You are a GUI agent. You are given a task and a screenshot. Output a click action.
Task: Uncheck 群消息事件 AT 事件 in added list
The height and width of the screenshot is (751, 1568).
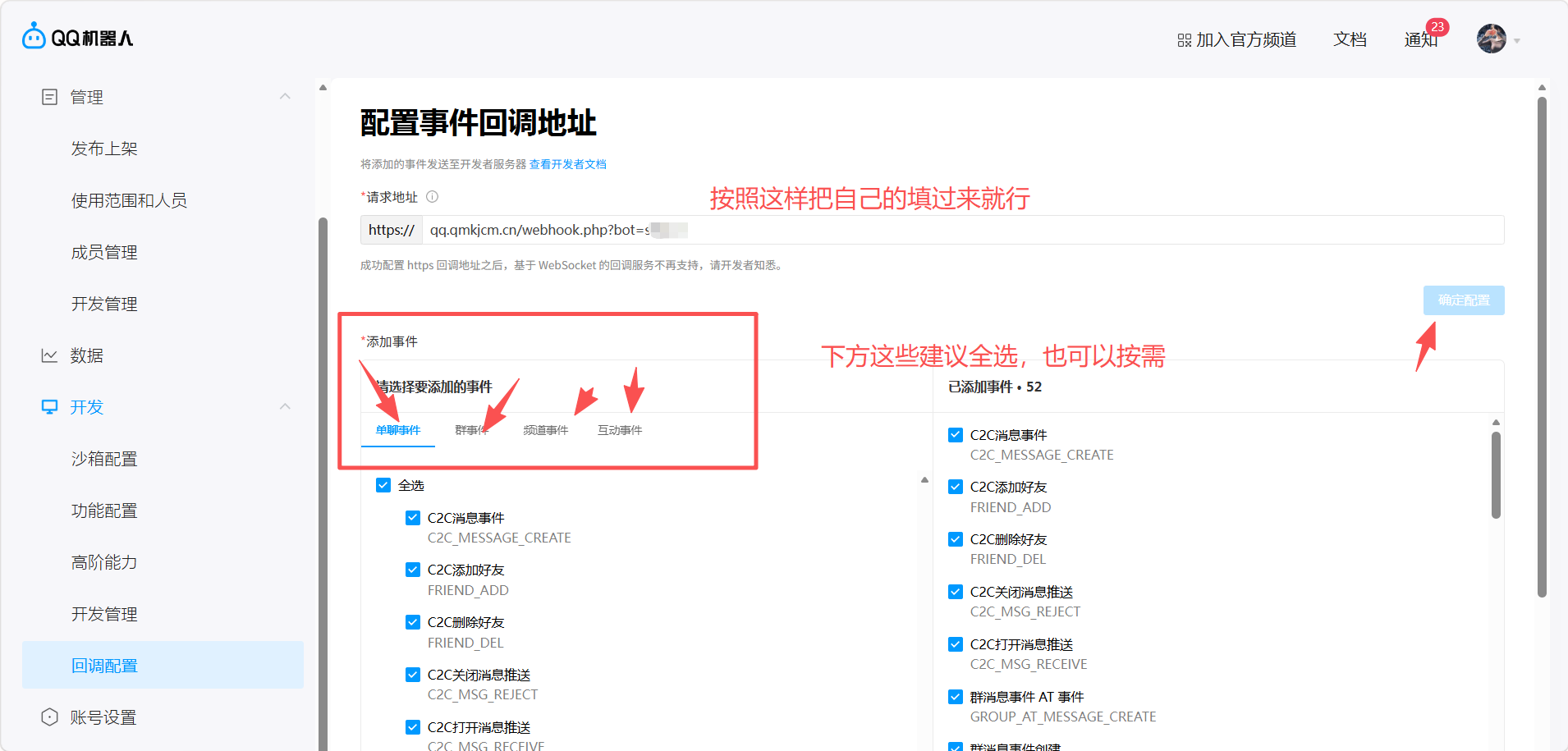click(956, 697)
